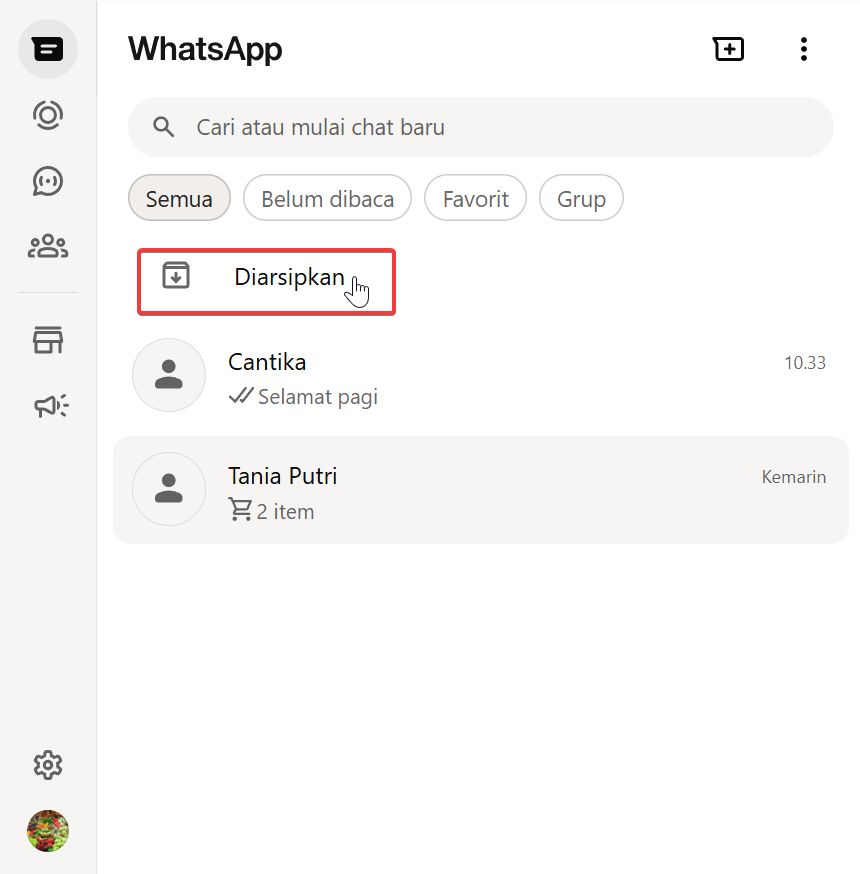Start a new chat with the plus icon
The height and width of the screenshot is (874, 860).
pos(728,49)
